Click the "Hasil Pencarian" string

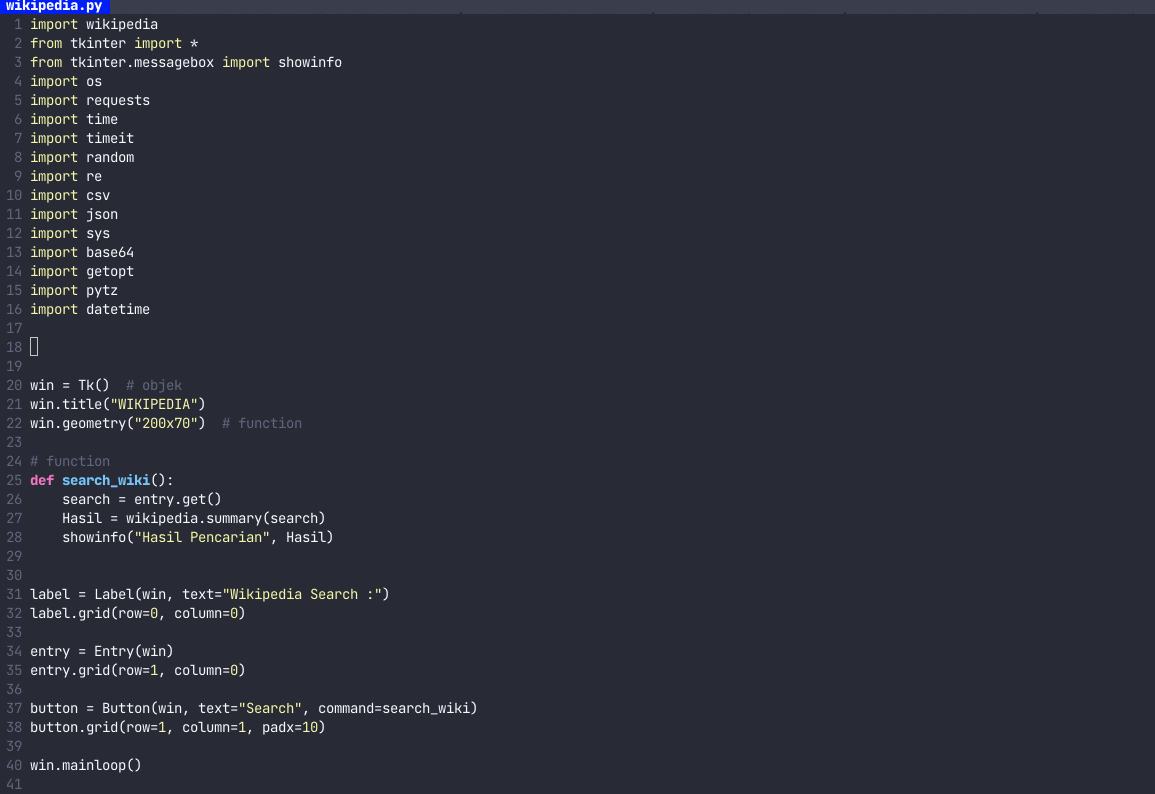pyautogui.click(x=202, y=538)
